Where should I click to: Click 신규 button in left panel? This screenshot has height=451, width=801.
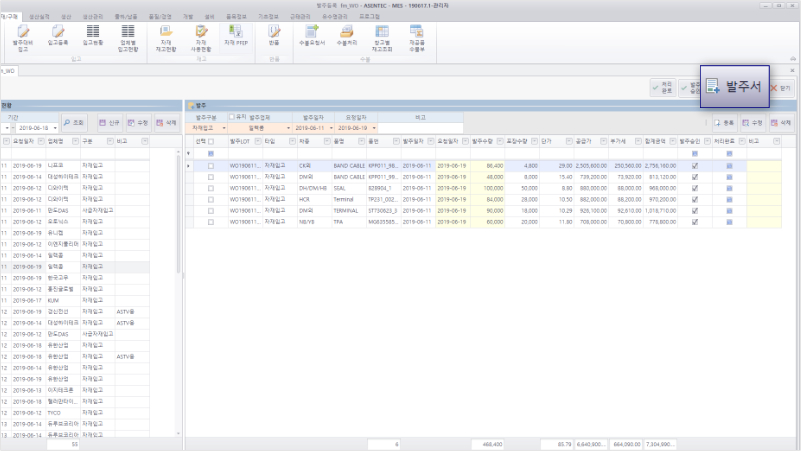click(x=110, y=123)
